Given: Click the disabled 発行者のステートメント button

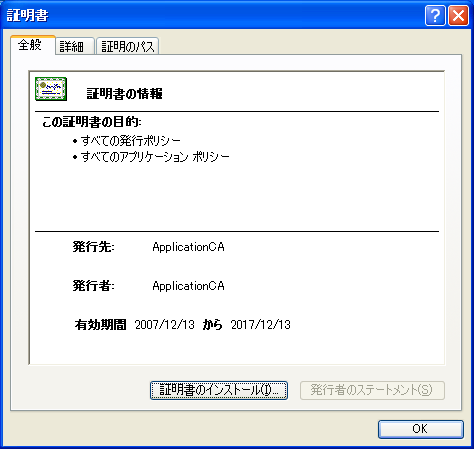Looking at the screenshot, I should pos(372,390).
